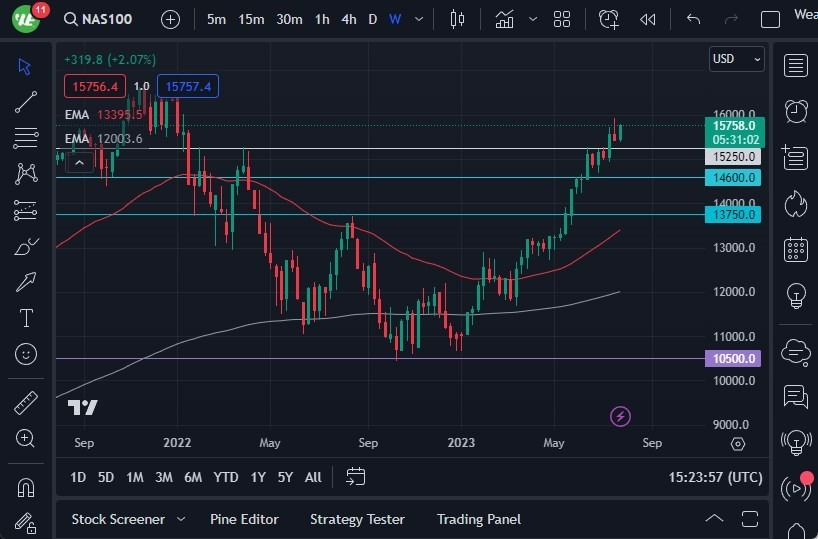The height and width of the screenshot is (539, 818).
Task: Start bar replay mode
Action: pyautogui.click(x=648, y=19)
